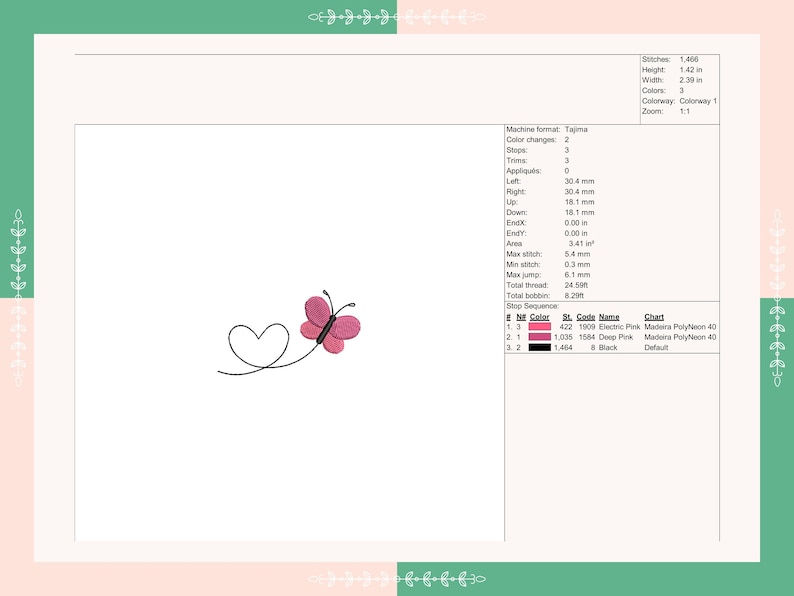Select the 'Deep Pink' thread name
794x596 pixels.
(616, 337)
